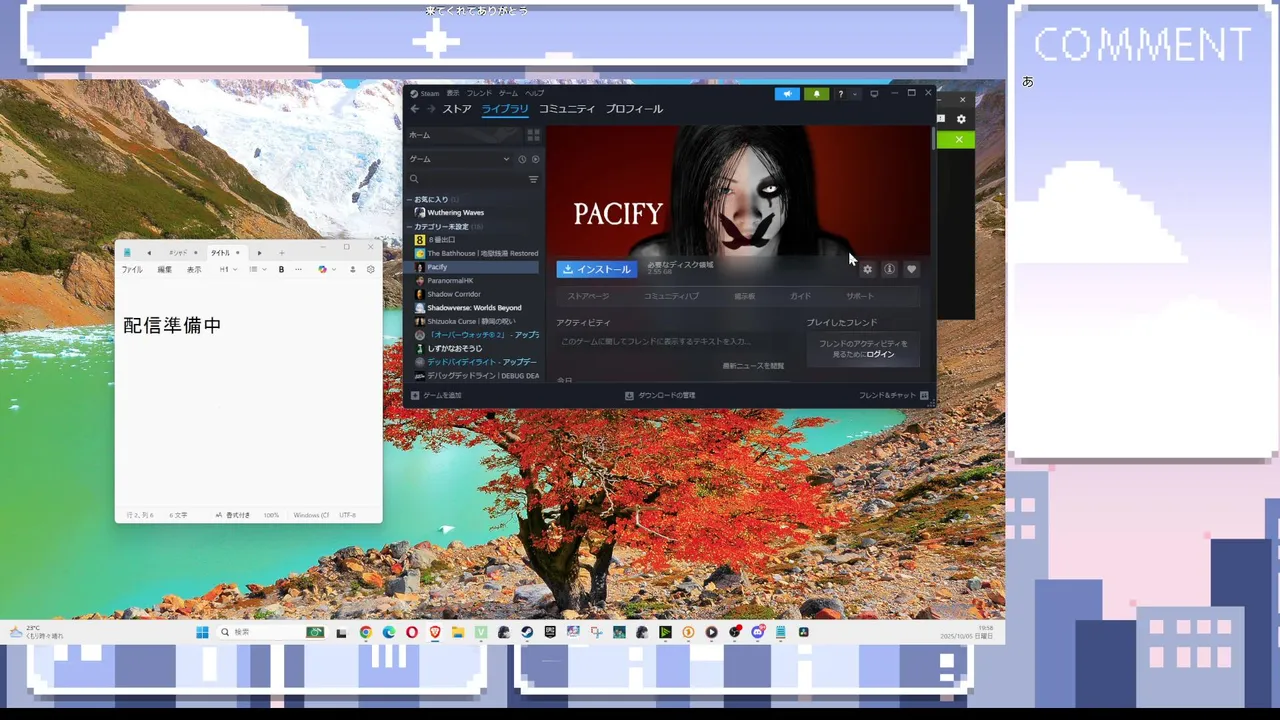Add new Notepad tab with plus

281,253
